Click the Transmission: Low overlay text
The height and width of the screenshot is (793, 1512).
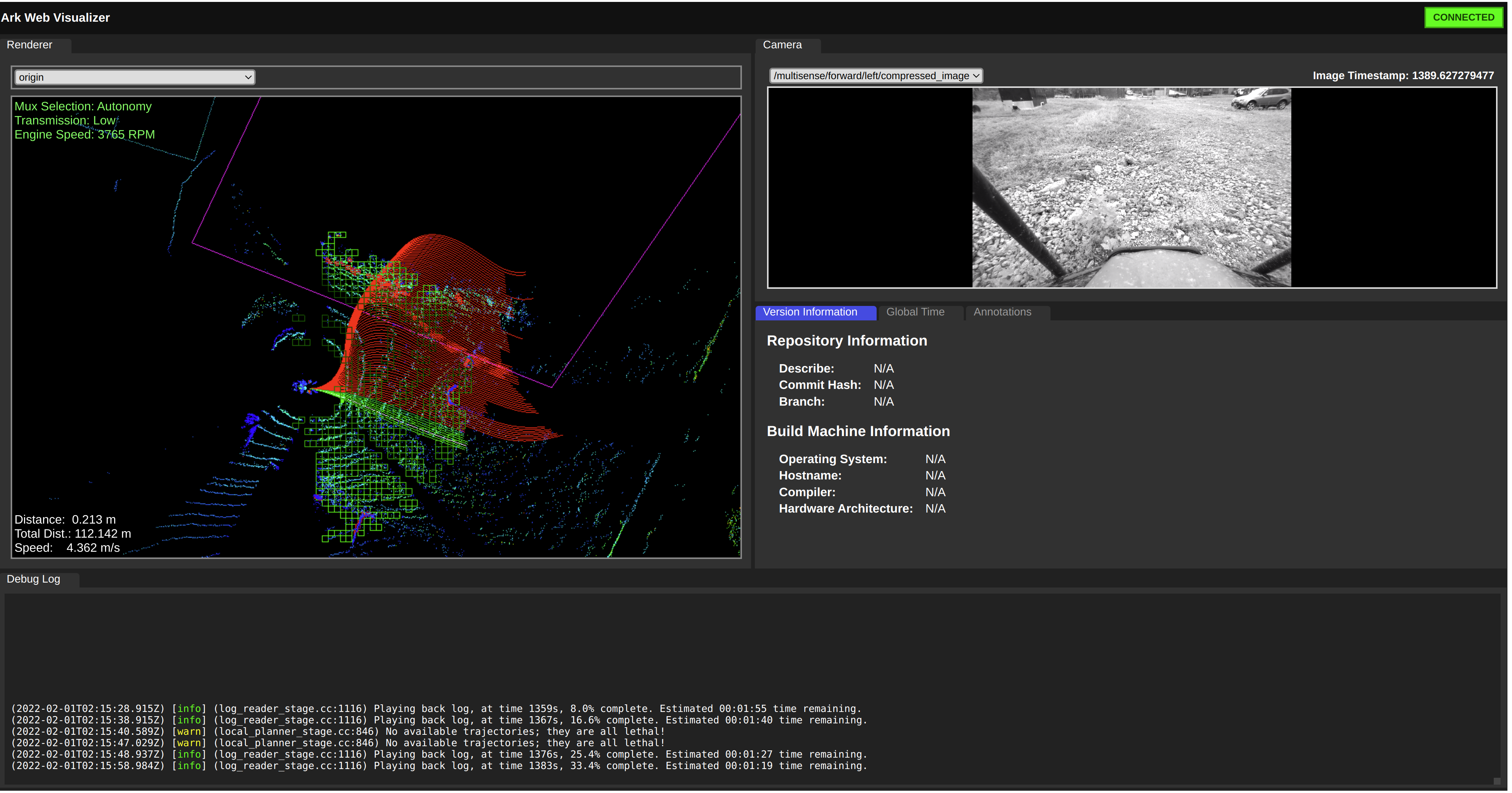tap(65, 120)
